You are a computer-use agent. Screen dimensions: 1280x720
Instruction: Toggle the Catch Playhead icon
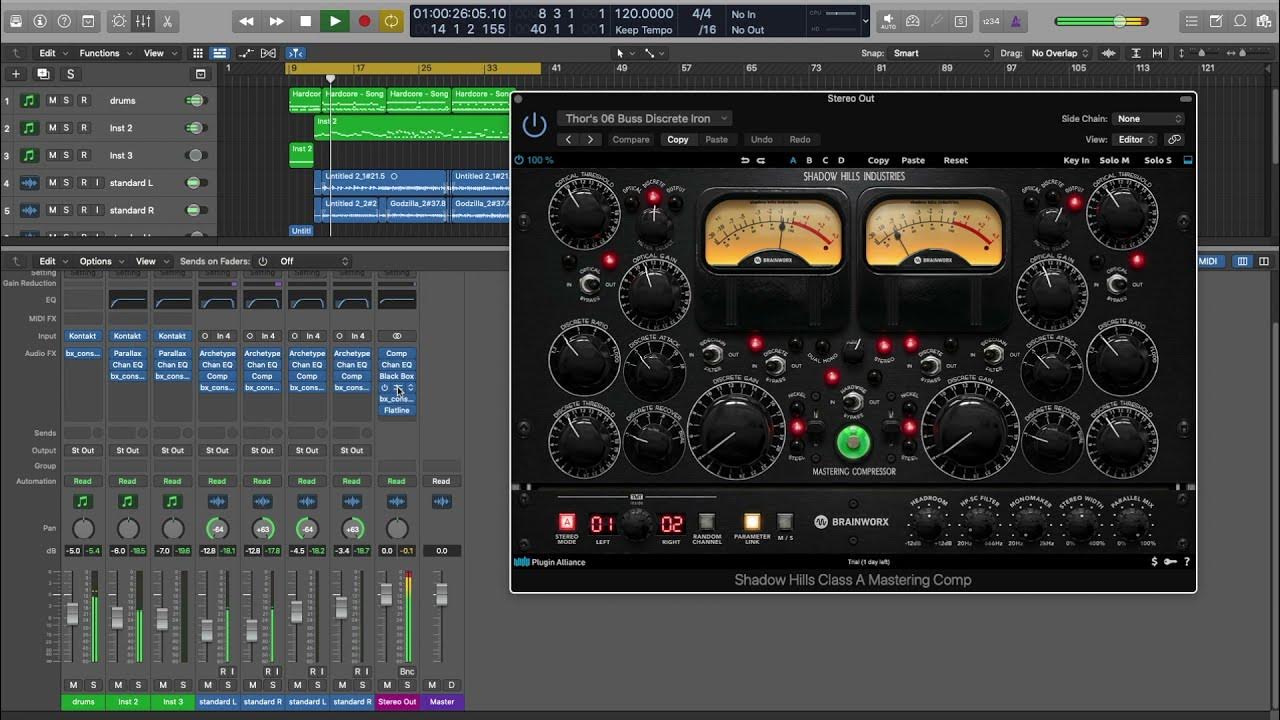295,53
